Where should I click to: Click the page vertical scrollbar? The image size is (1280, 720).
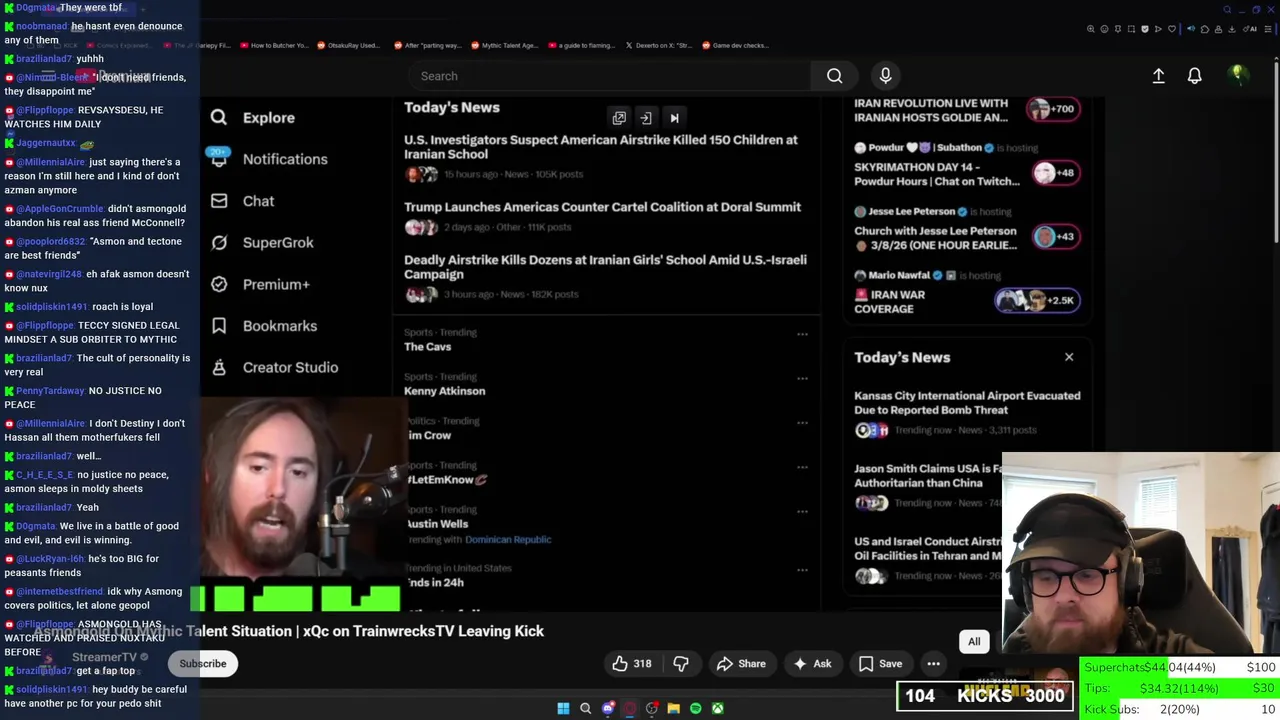coord(1276,150)
